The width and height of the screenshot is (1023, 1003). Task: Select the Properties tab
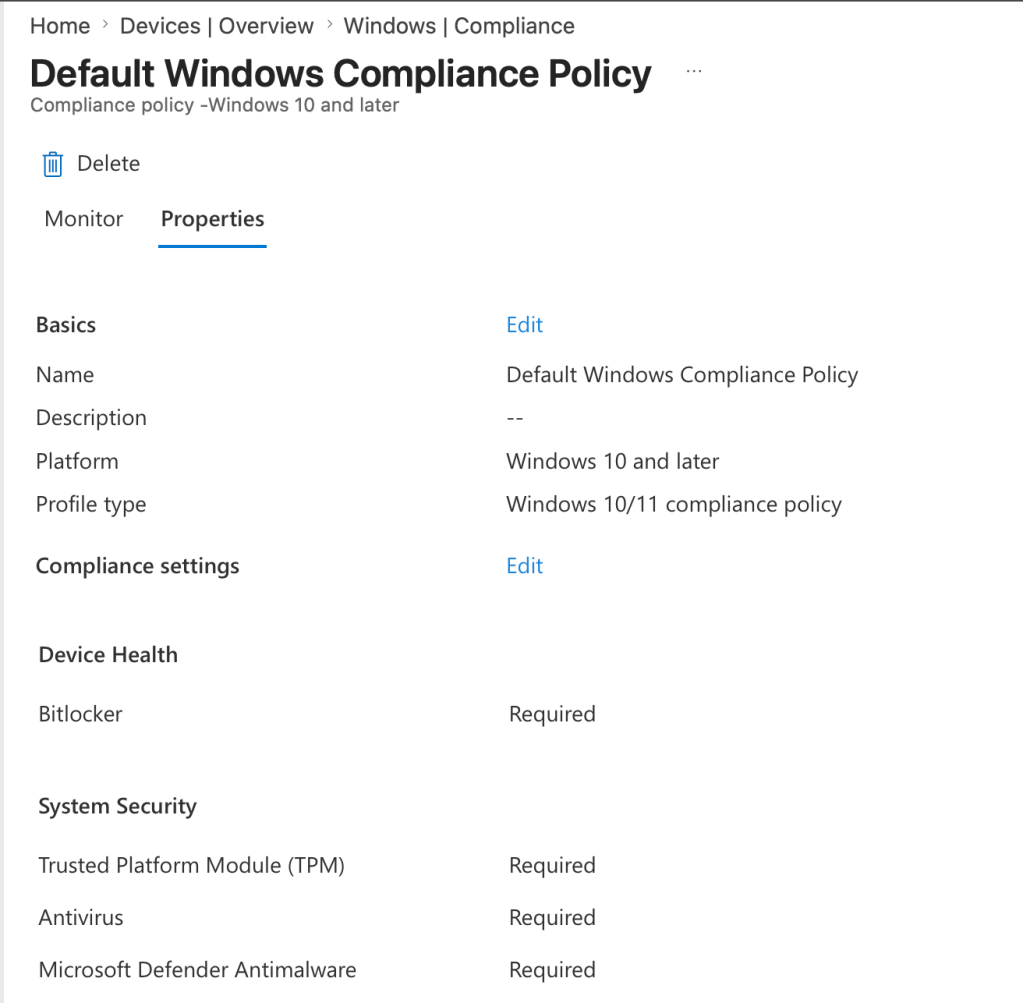tap(212, 219)
